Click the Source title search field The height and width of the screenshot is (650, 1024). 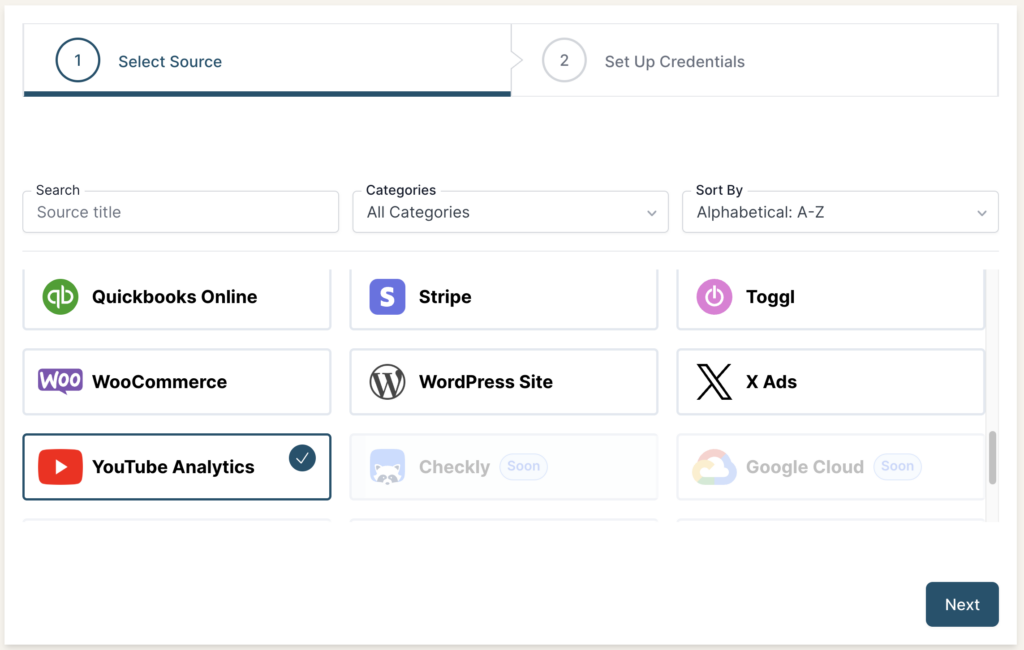point(180,212)
